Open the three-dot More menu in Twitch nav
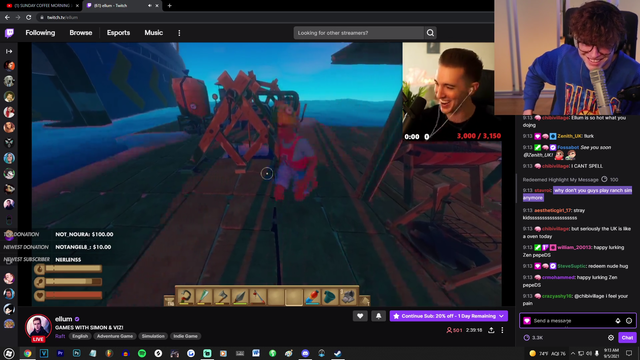640x360 pixels. (x=179, y=33)
